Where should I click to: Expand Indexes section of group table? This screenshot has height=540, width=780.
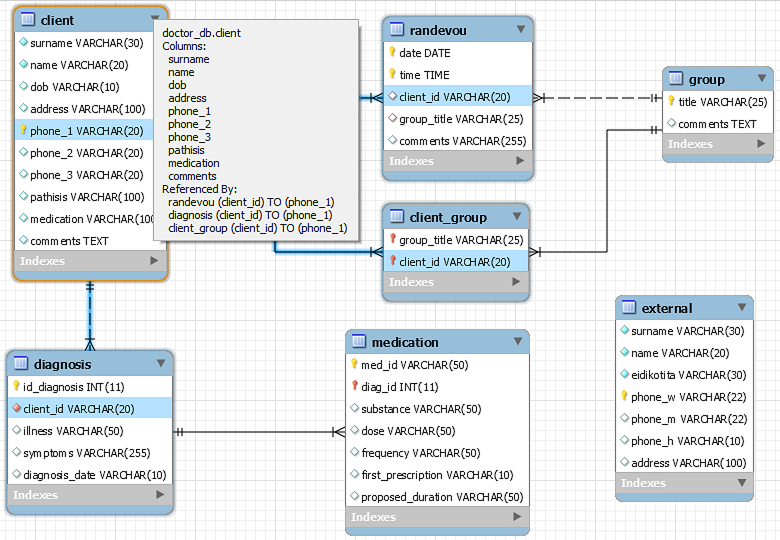point(761,144)
